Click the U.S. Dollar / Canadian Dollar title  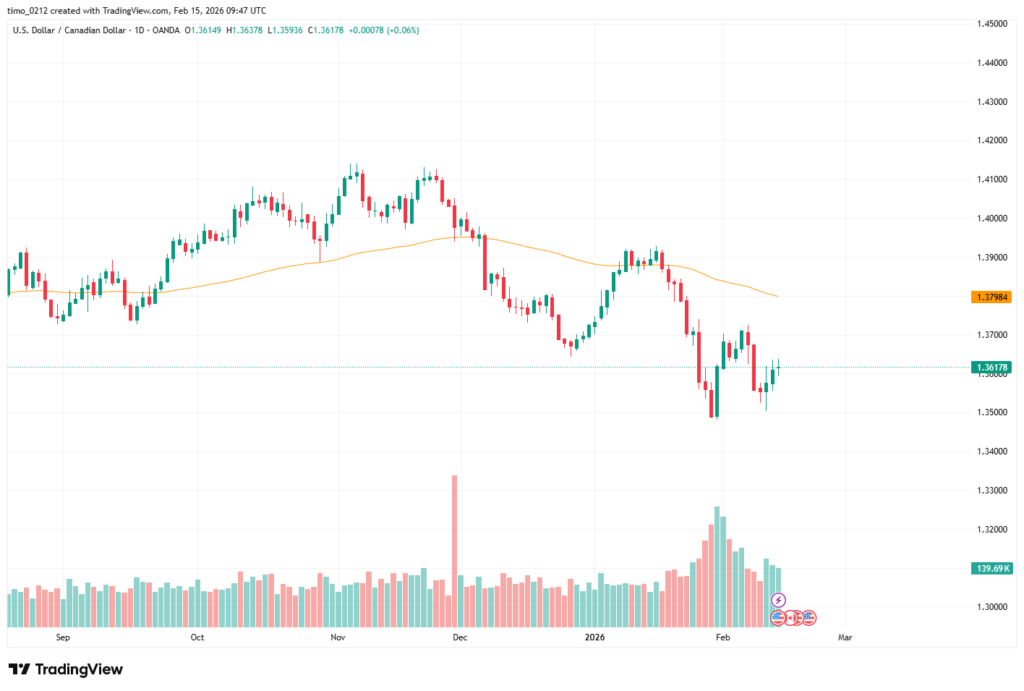tap(70, 30)
